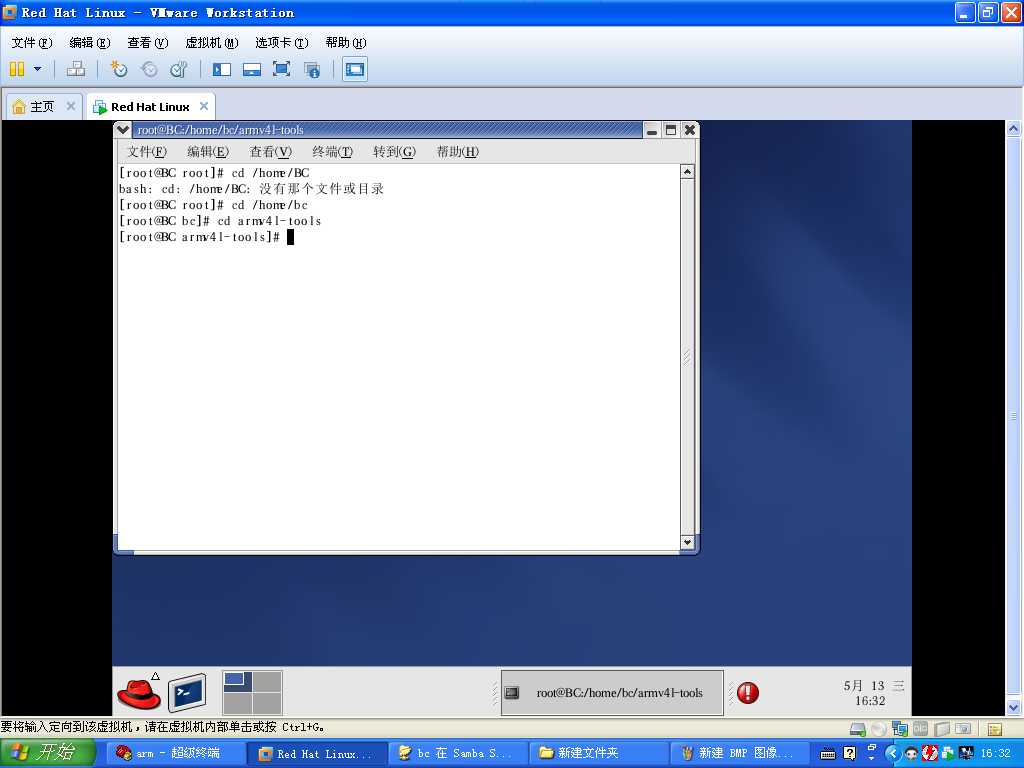1024x768 pixels.
Task: Open terminal 终端(T) menu
Action: [x=332, y=152]
